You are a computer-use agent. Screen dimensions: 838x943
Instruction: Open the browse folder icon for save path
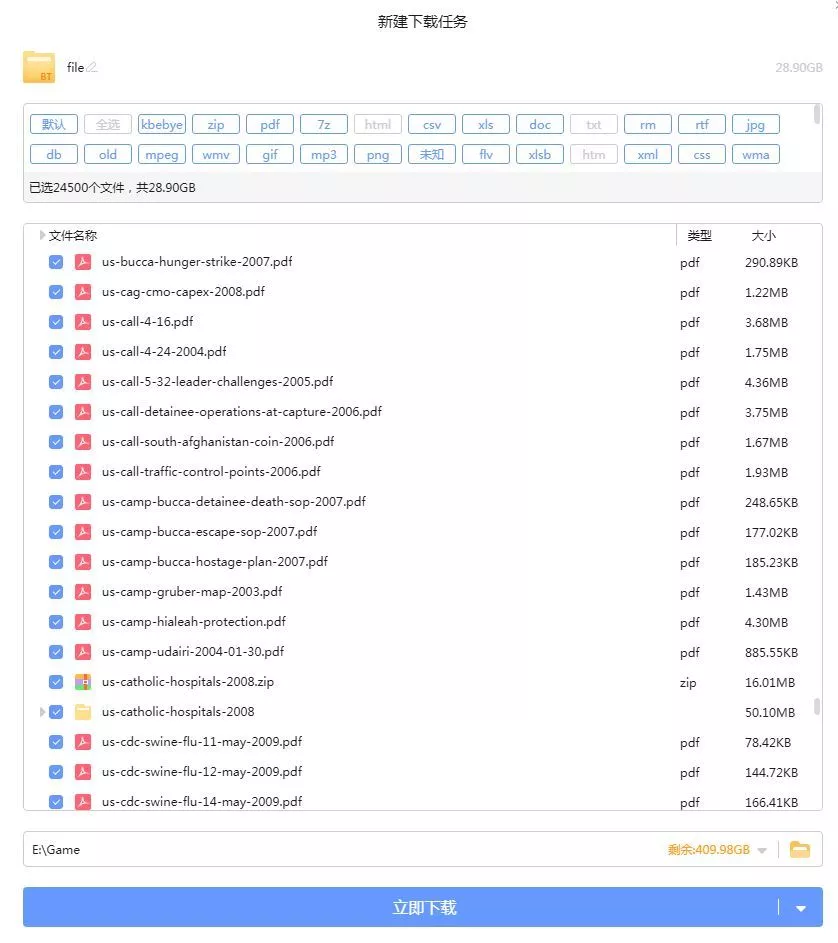click(x=799, y=849)
